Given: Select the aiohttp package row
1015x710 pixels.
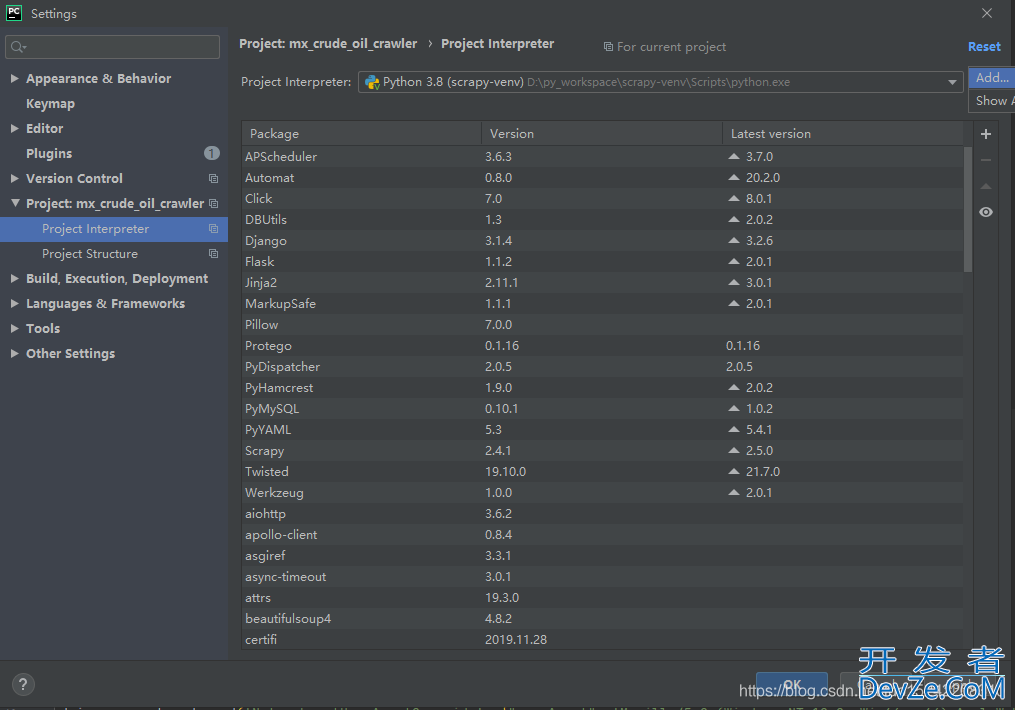Looking at the screenshot, I should pos(603,514).
